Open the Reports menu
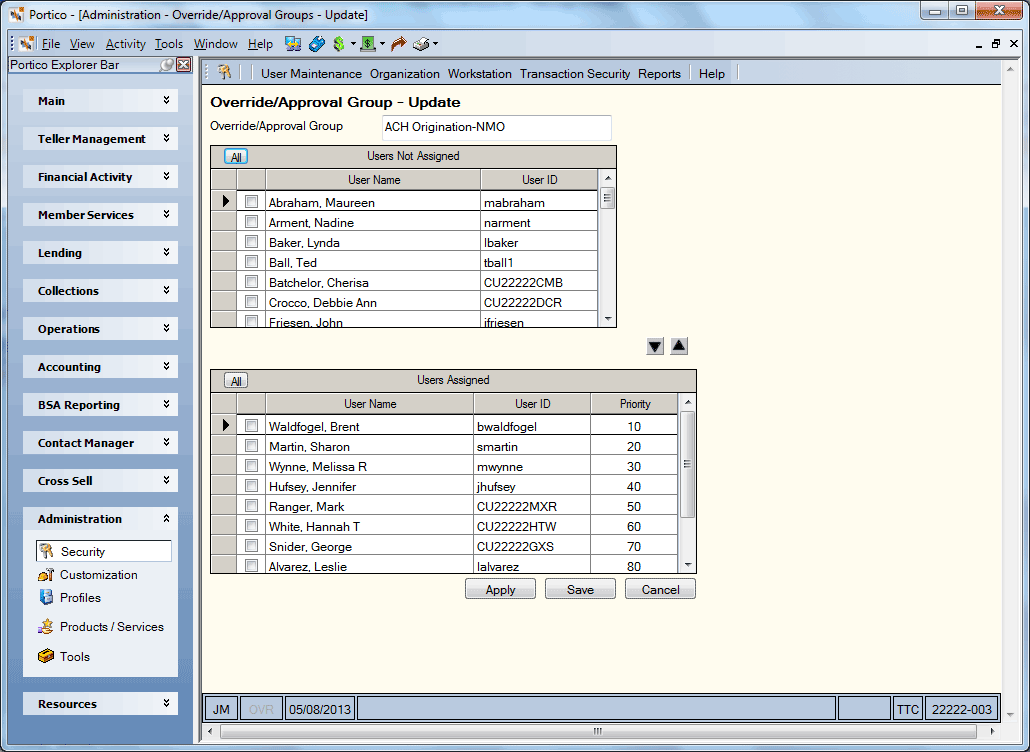This screenshot has height=752, width=1030. pos(660,74)
